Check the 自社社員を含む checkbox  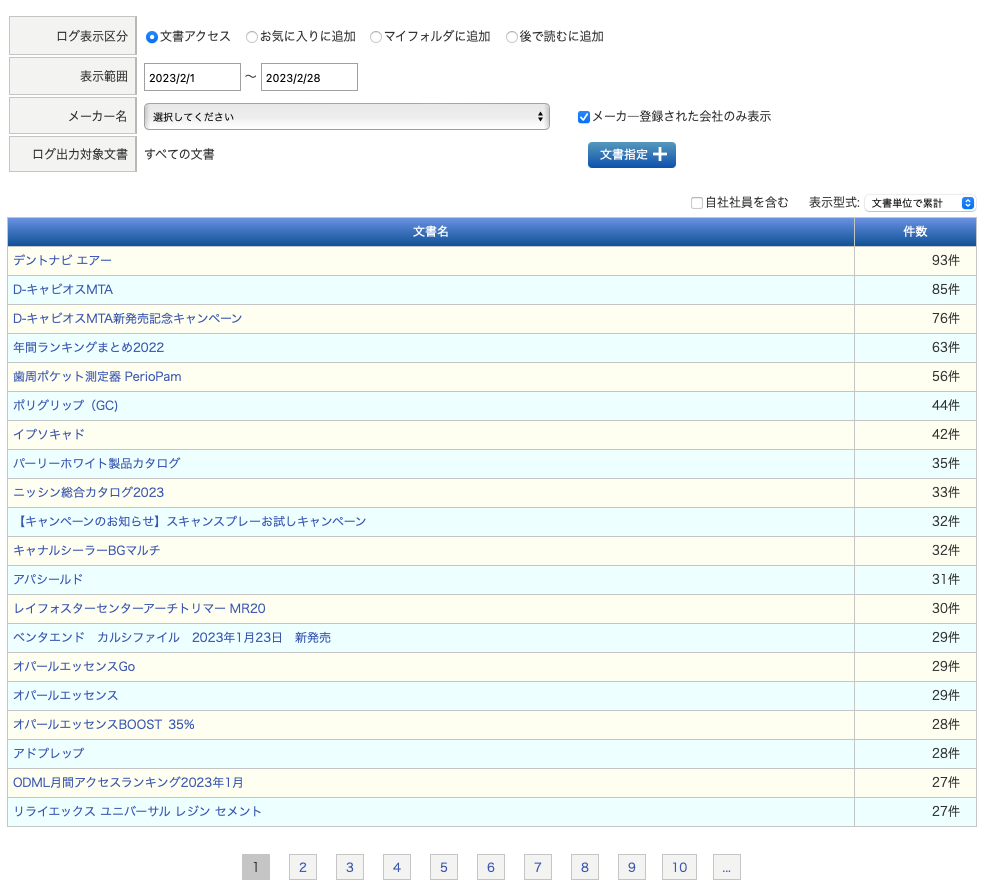coord(697,203)
